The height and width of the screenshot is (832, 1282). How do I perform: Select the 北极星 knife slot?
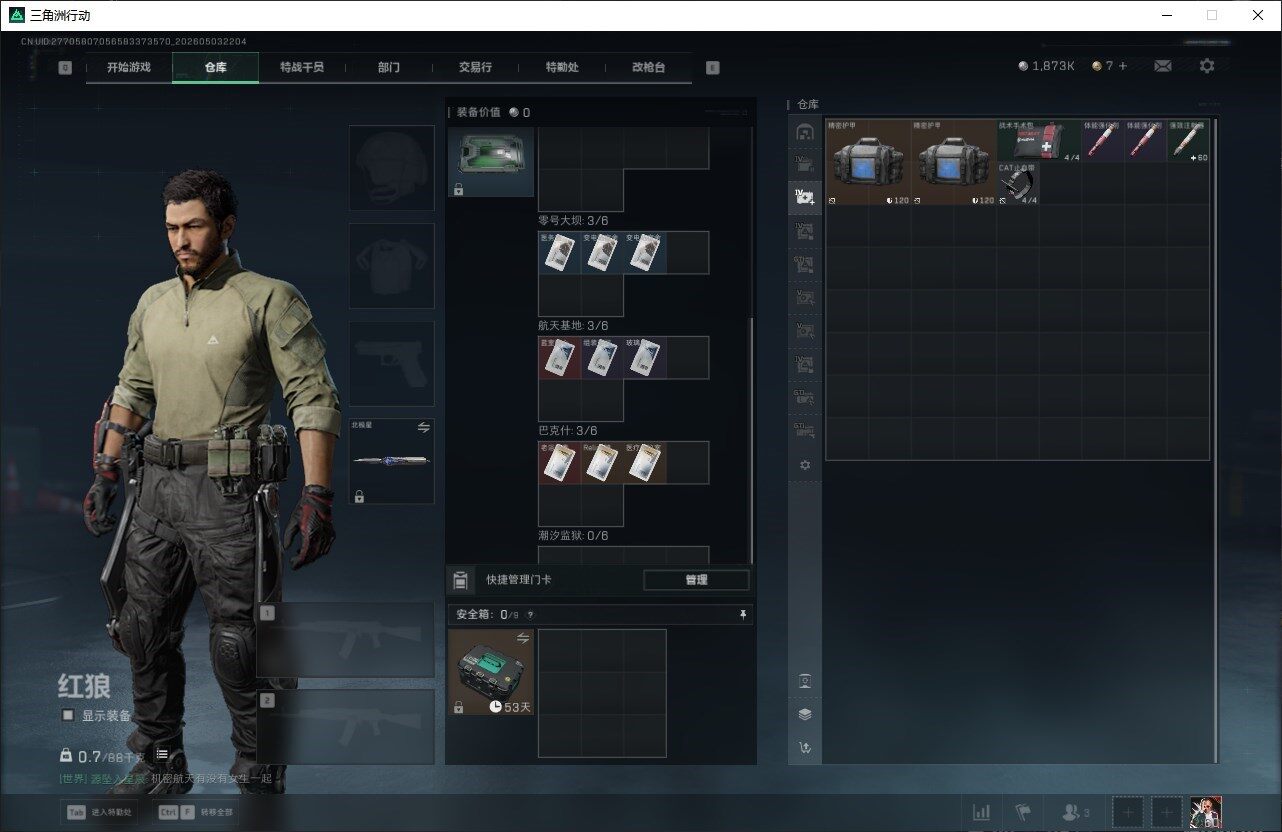pos(392,461)
